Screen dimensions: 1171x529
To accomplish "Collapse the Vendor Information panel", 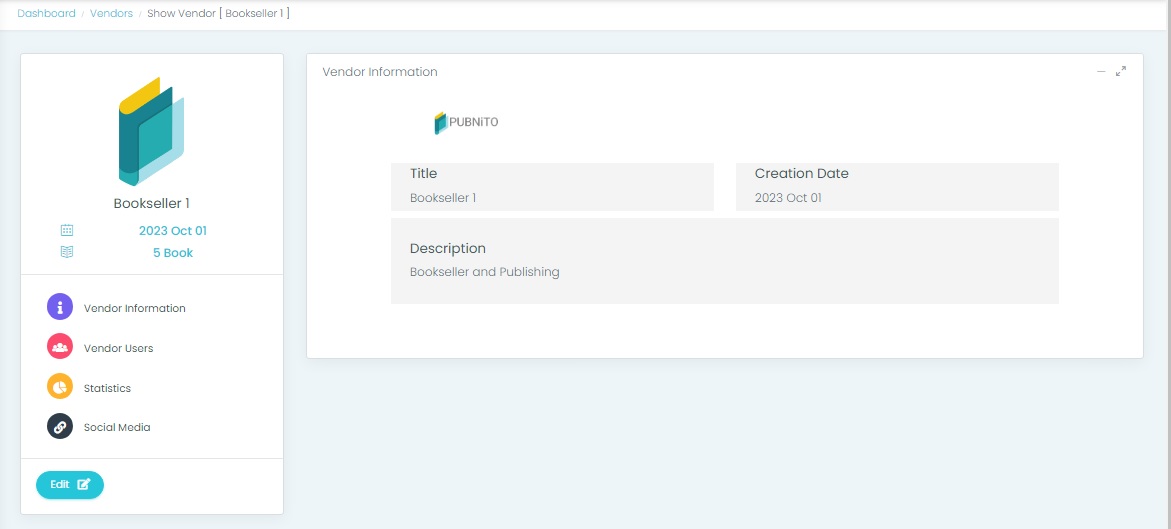I will [1101, 71].
